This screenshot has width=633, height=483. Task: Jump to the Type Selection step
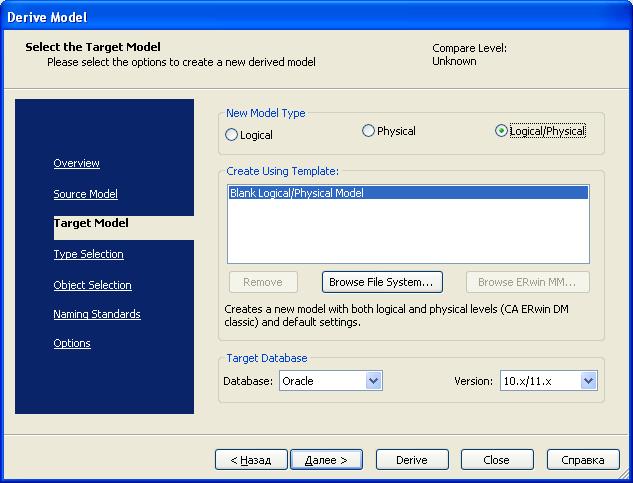click(x=88, y=254)
